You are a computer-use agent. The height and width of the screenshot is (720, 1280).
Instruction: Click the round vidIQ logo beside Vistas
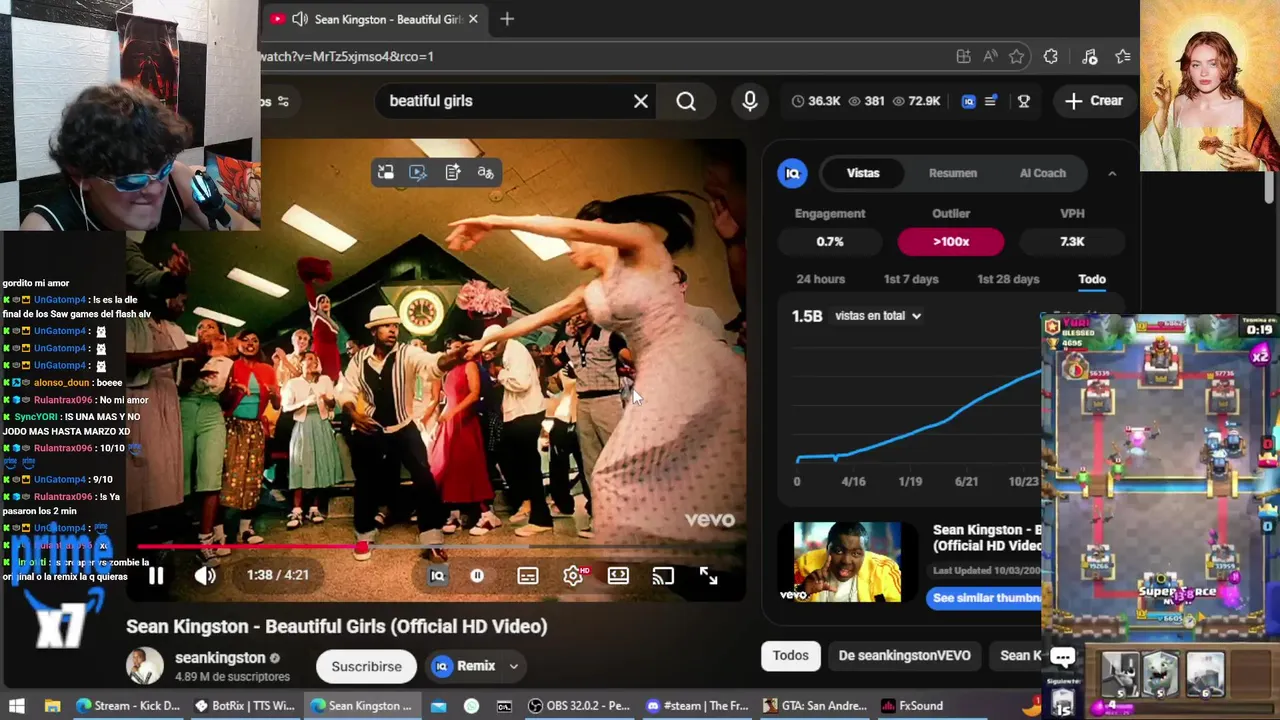pyautogui.click(x=792, y=173)
